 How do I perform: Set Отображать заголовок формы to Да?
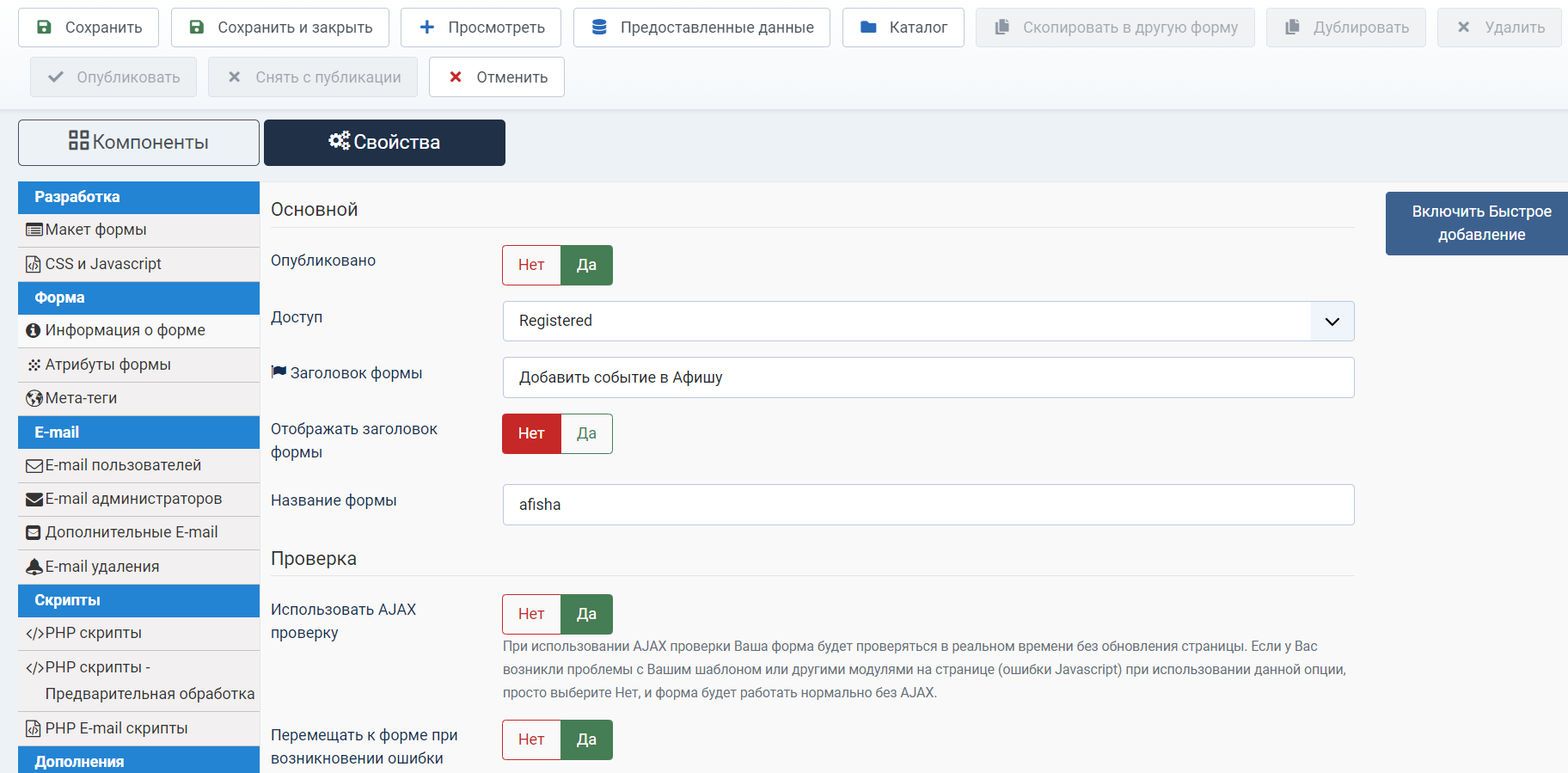click(x=586, y=433)
